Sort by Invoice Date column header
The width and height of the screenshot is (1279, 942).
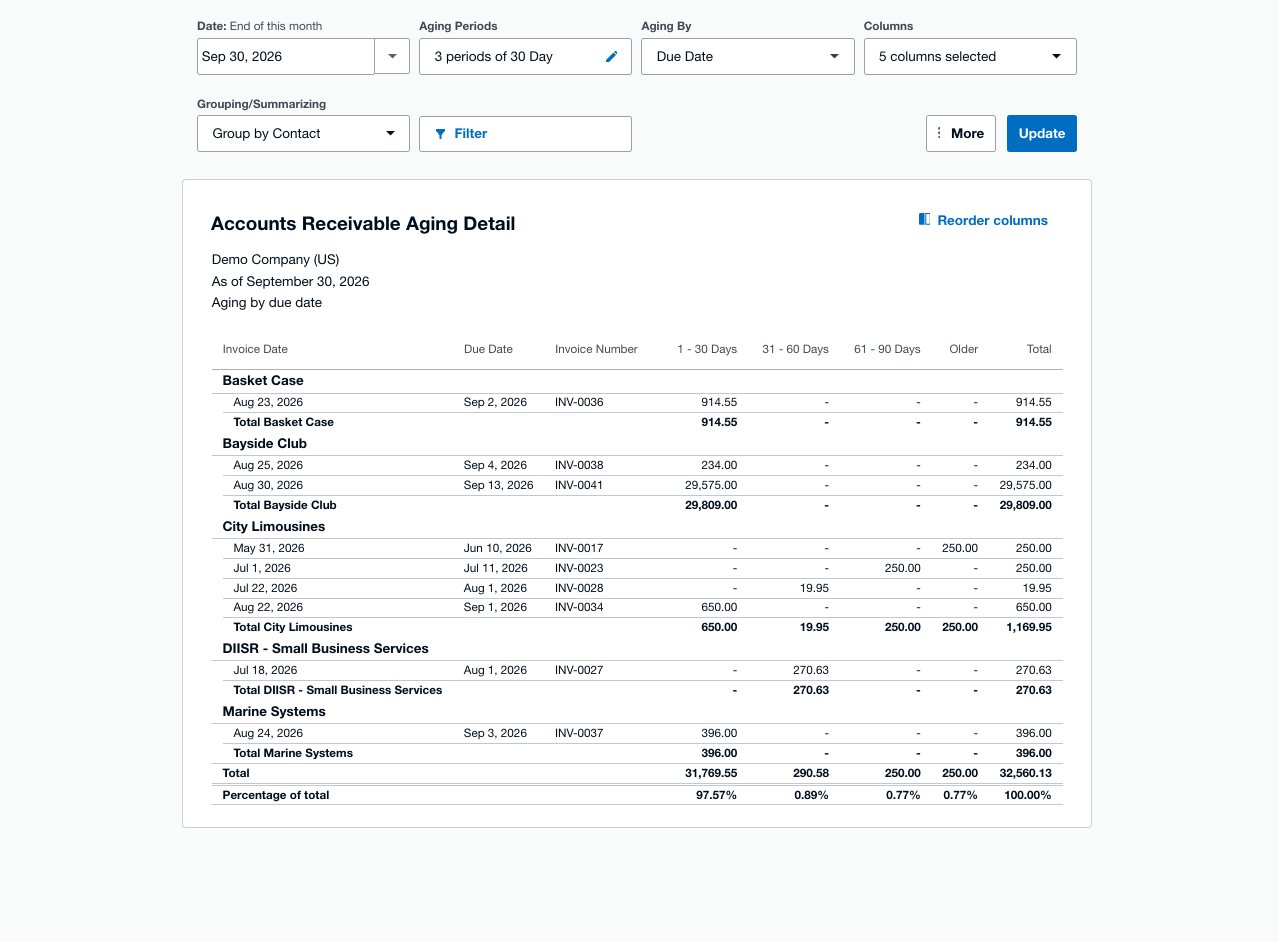point(255,349)
